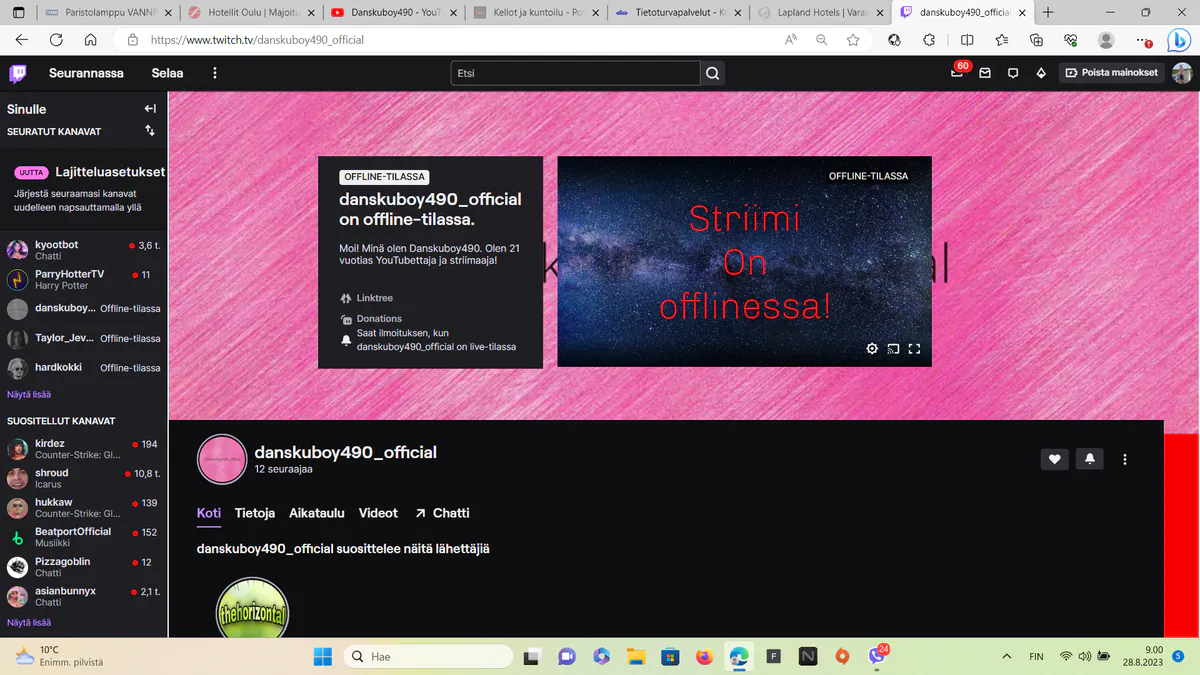This screenshot has width=1200, height=675.
Task: Open a new browser tab with plus
Action: pos(1048,12)
